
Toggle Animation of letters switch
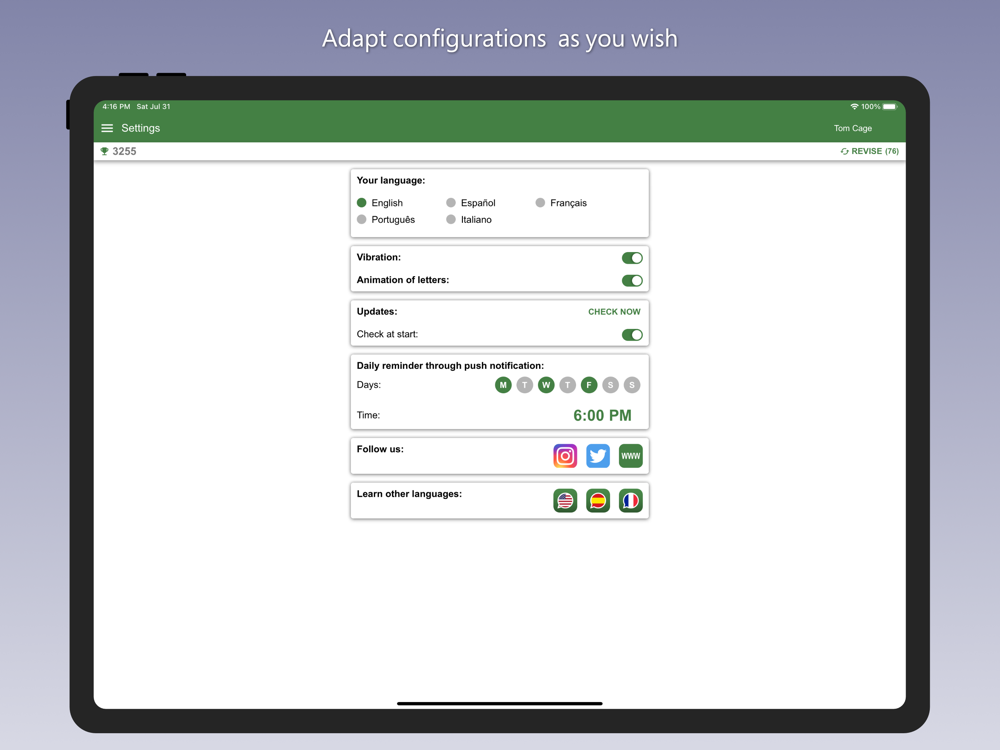pyautogui.click(x=632, y=281)
